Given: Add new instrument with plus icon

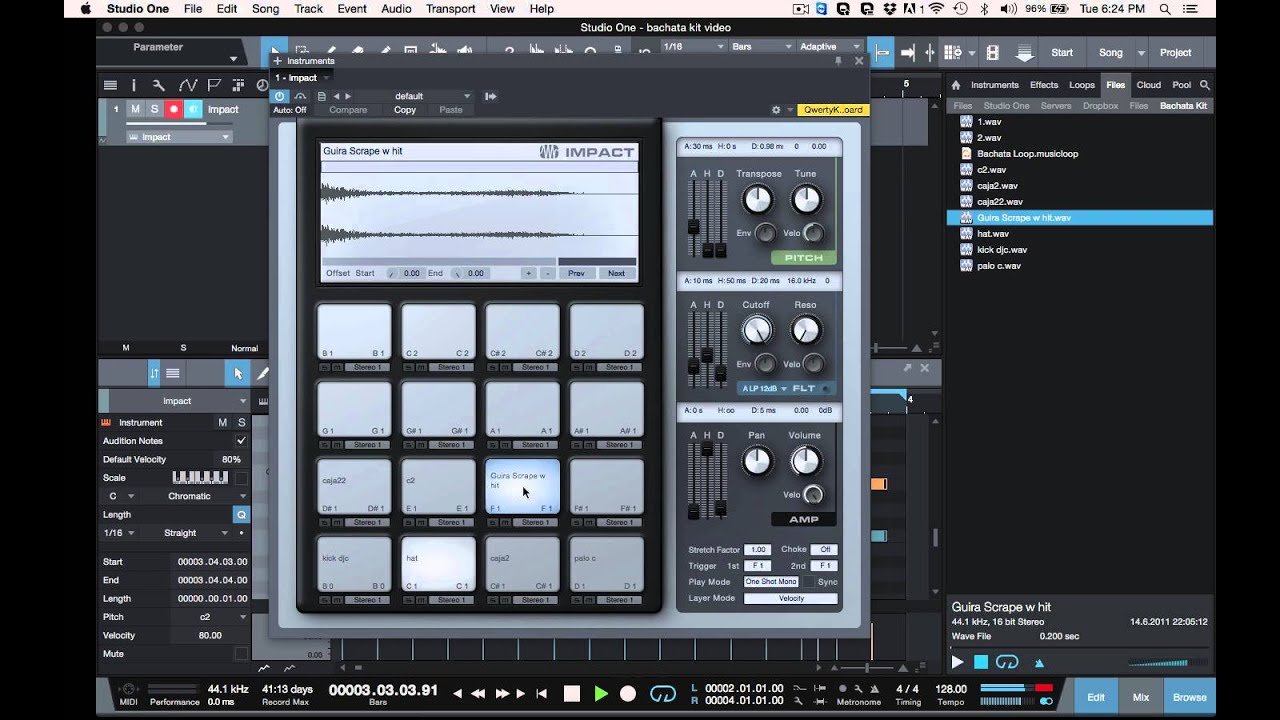Looking at the screenshot, I should click(x=277, y=61).
